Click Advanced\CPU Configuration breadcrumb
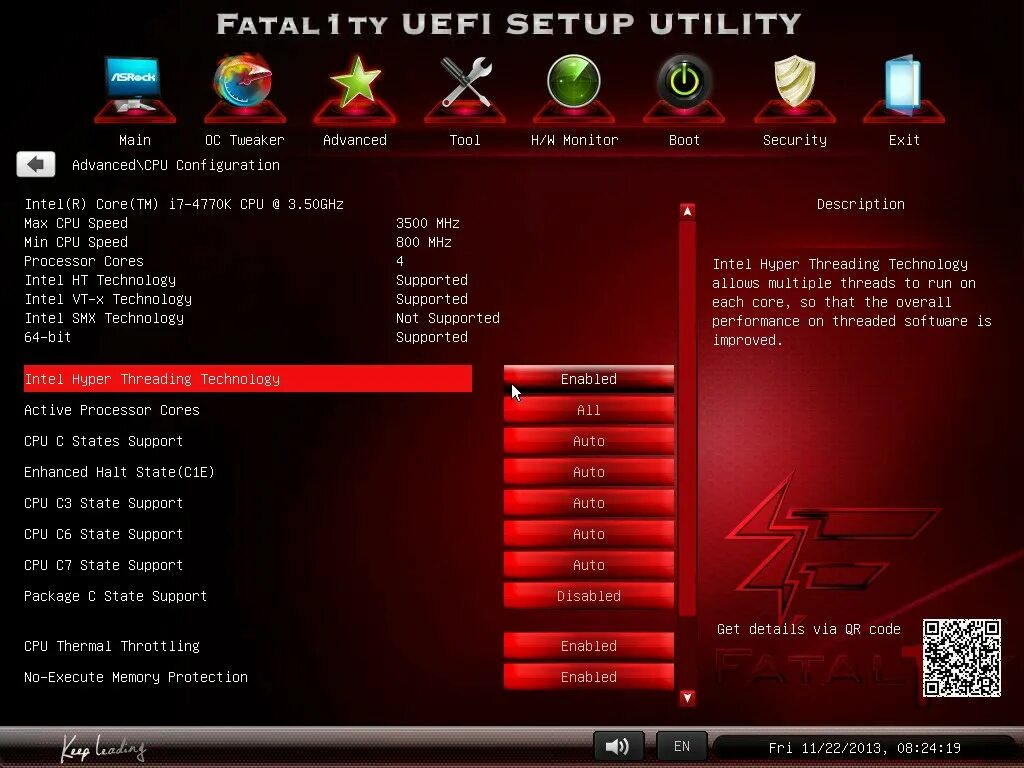This screenshot has width=1024, height=768. pyautogui.click(x=176, y=165)
